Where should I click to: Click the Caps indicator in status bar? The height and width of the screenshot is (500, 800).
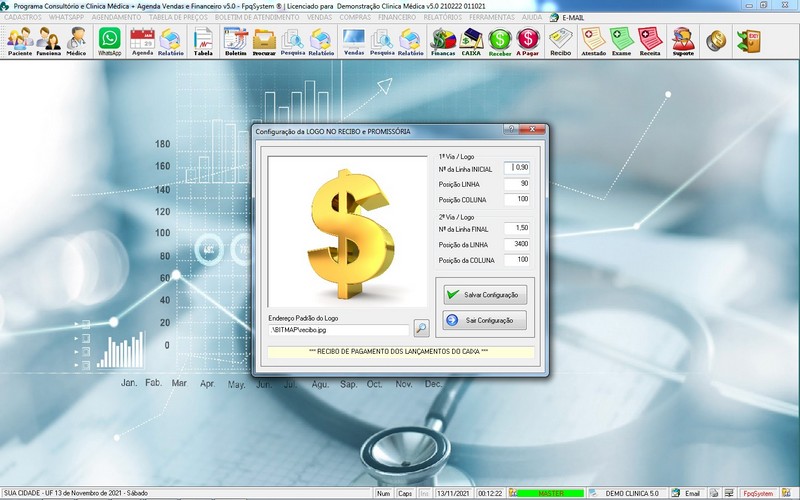405,493
